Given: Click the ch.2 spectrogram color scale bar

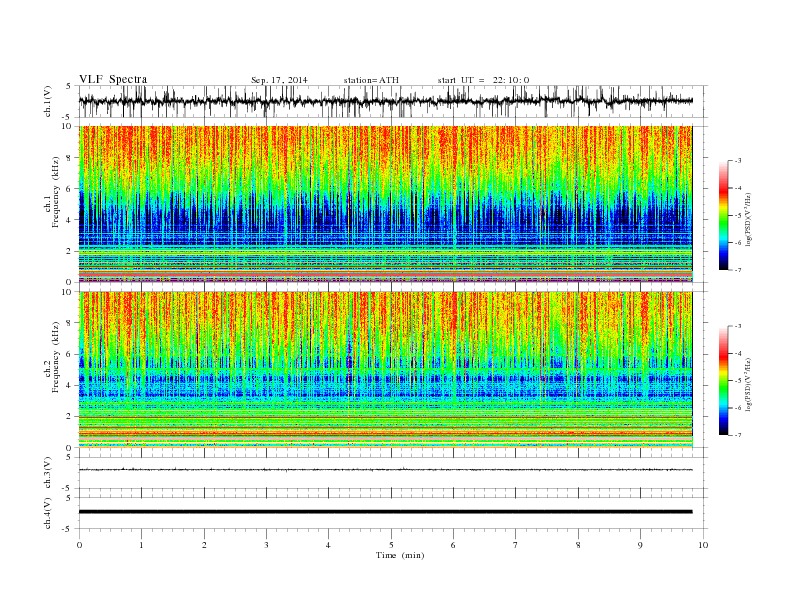Looking at the screenshot, I should 723,381.
